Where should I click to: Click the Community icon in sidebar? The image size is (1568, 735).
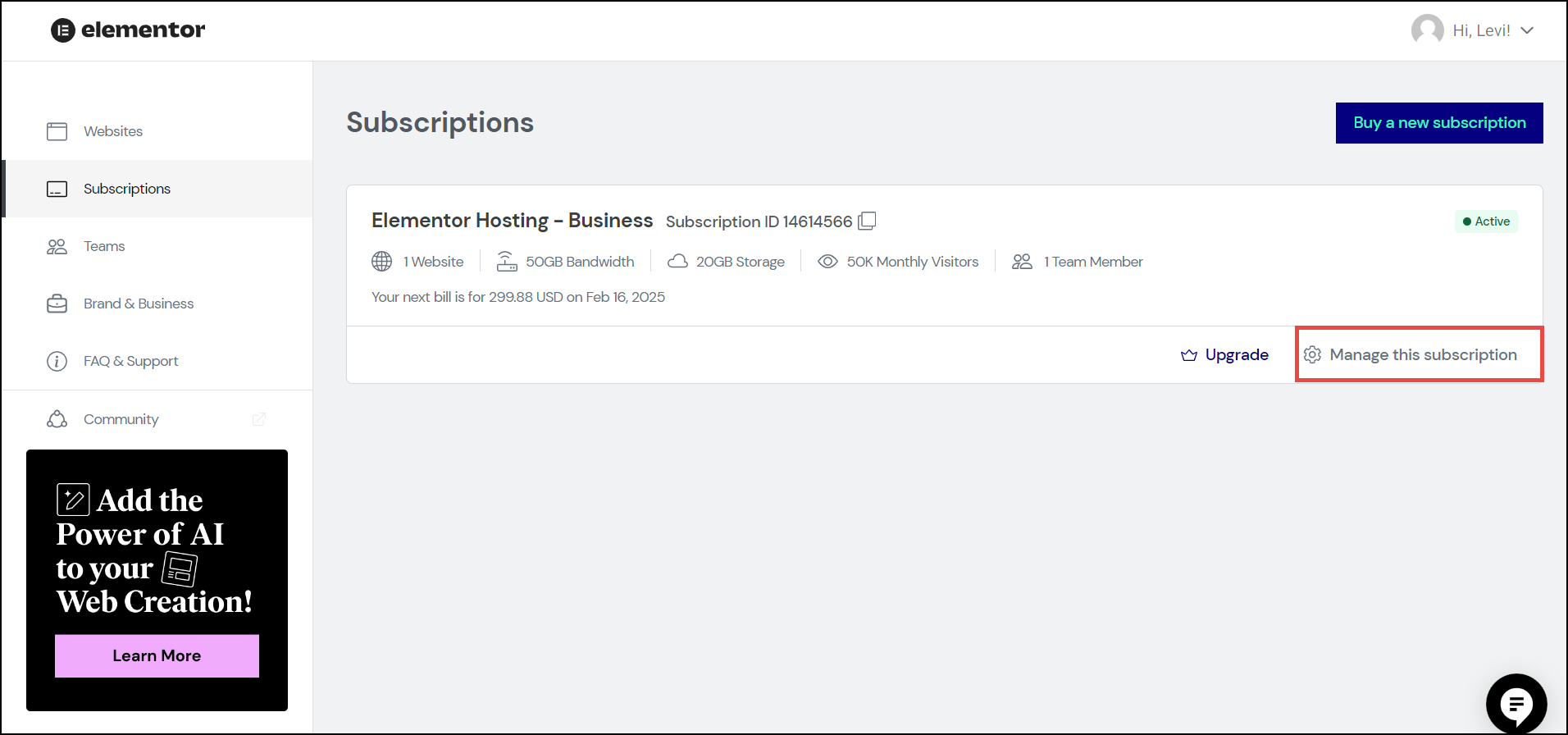pos(57,419)
